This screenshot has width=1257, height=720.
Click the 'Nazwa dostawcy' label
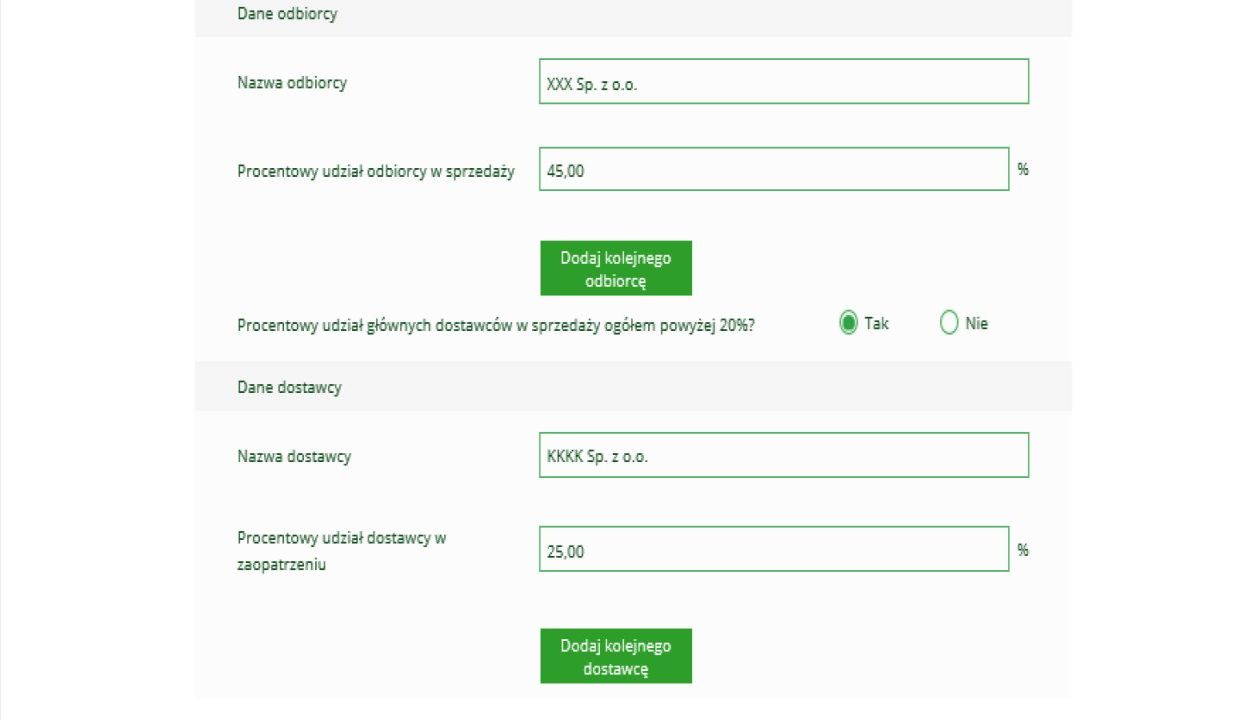[x=294, y=457]
